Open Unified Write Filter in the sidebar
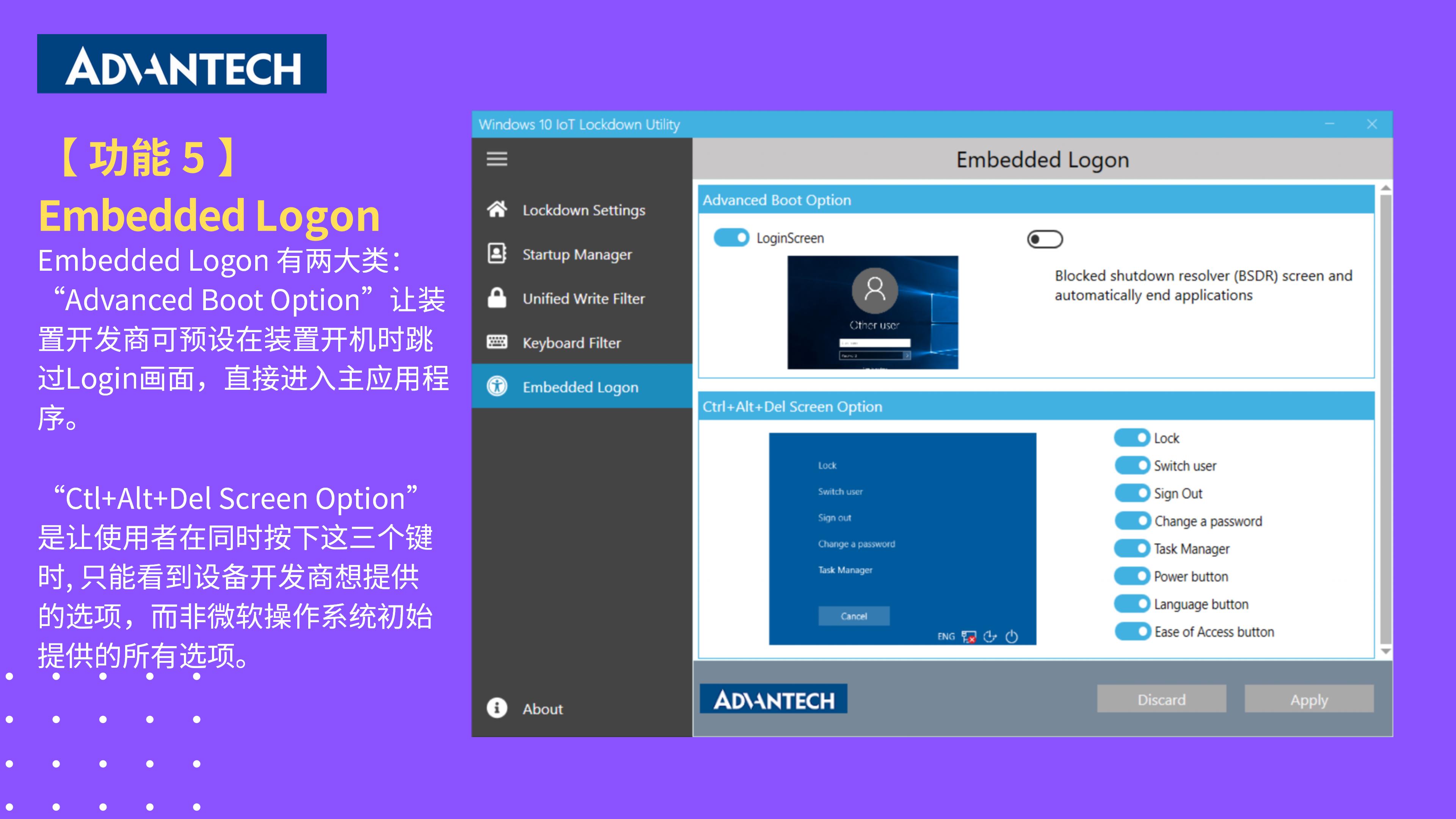Viewport: 1456px width, 819px height. point(582,298)
